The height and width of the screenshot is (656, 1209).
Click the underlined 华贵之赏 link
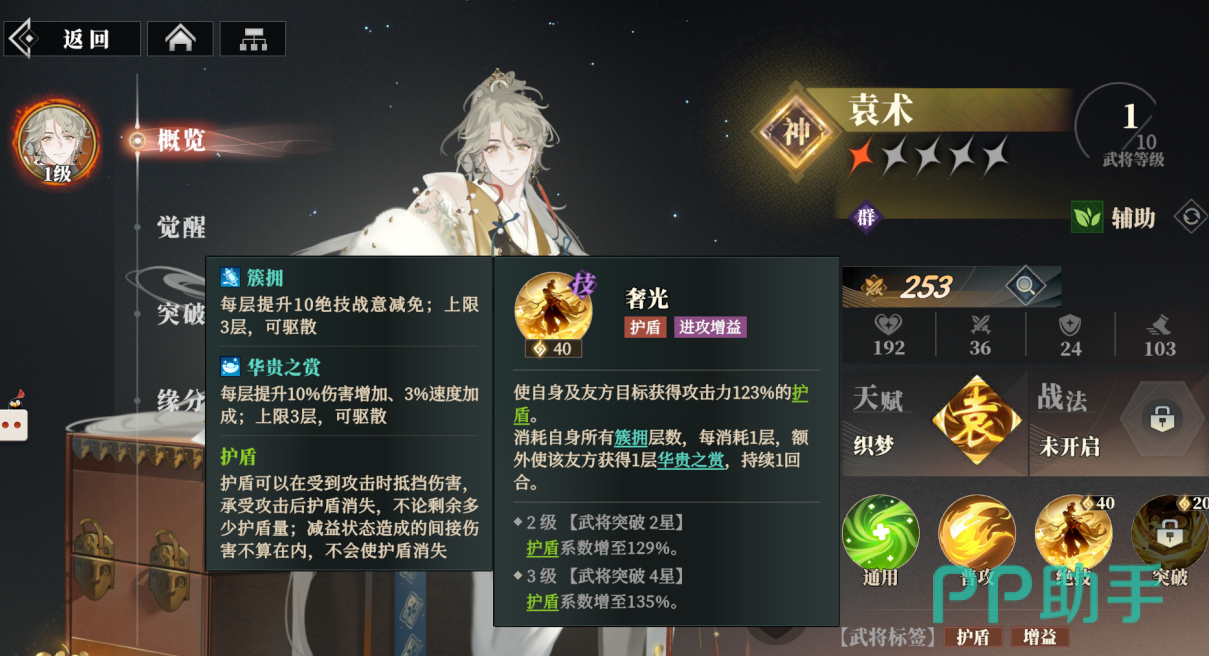coord(690,460)
